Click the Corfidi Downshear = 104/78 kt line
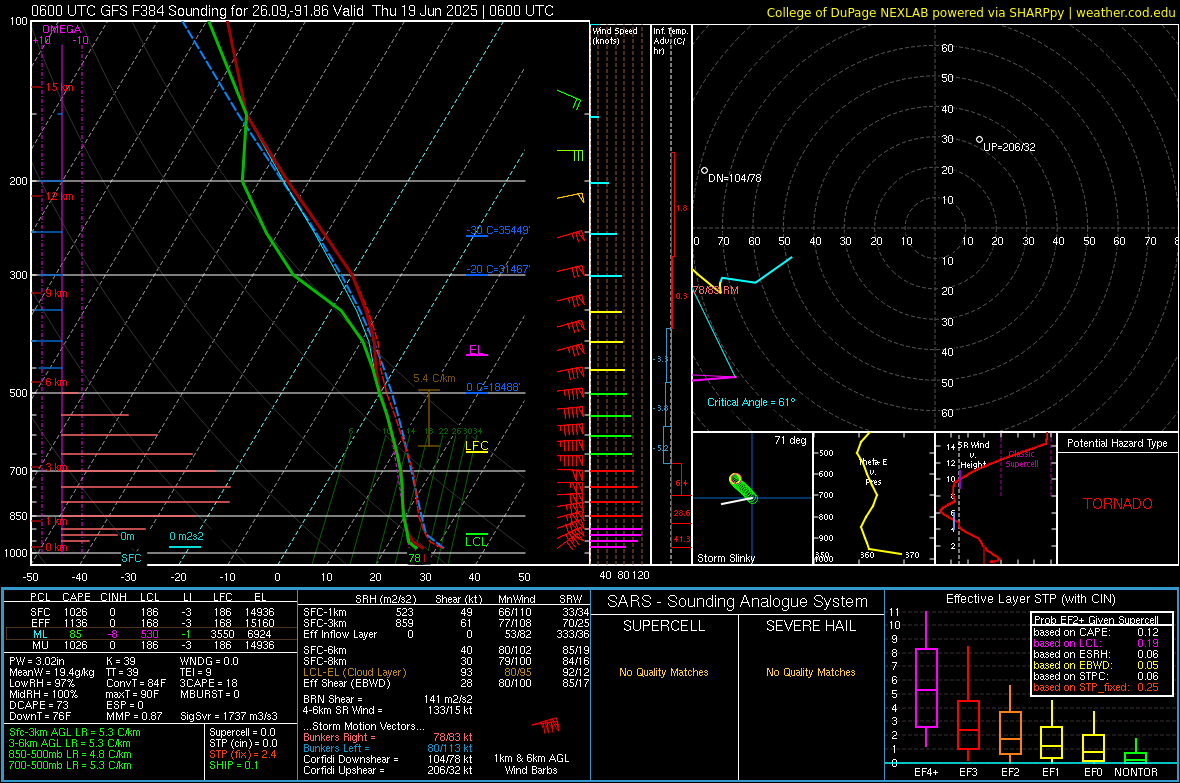 click(388, 759)
